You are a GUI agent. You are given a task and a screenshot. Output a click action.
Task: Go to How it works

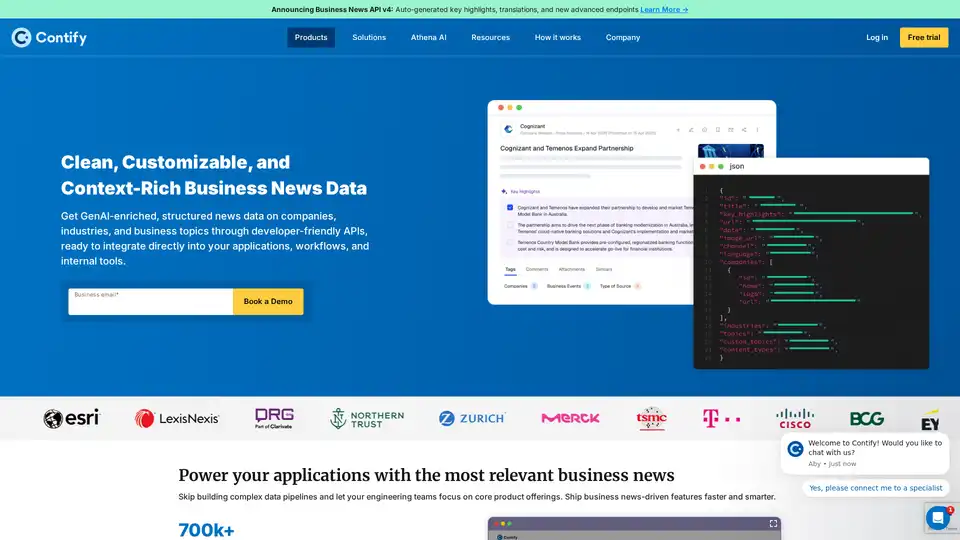558,37
